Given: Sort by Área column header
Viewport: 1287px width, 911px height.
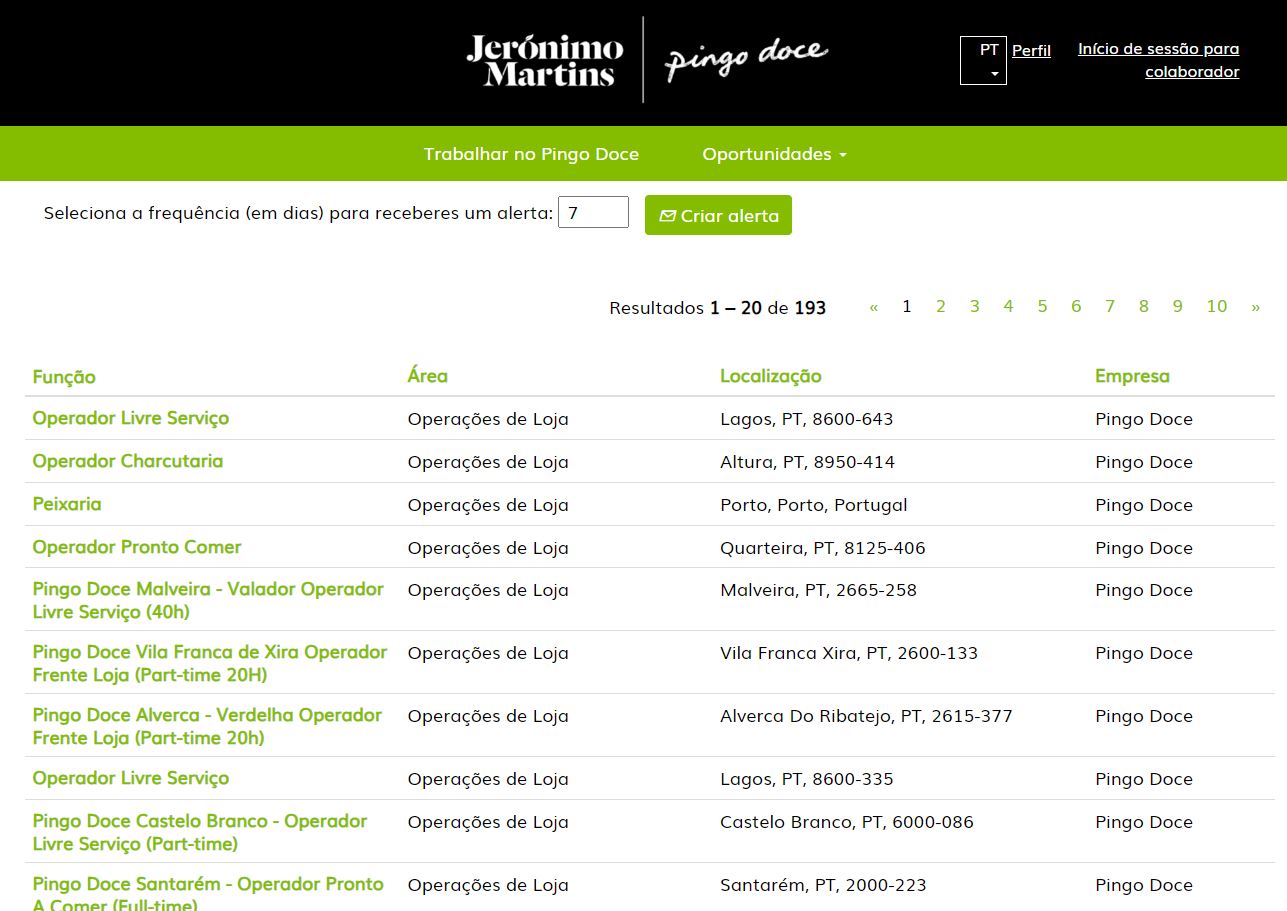Looking at the screenshot, I should pos(427,376).
